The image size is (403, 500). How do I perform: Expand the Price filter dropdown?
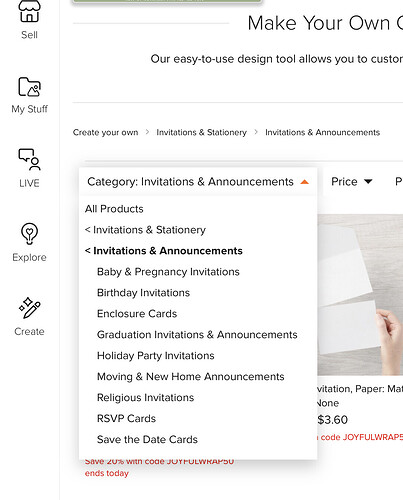tap(352, 182)
